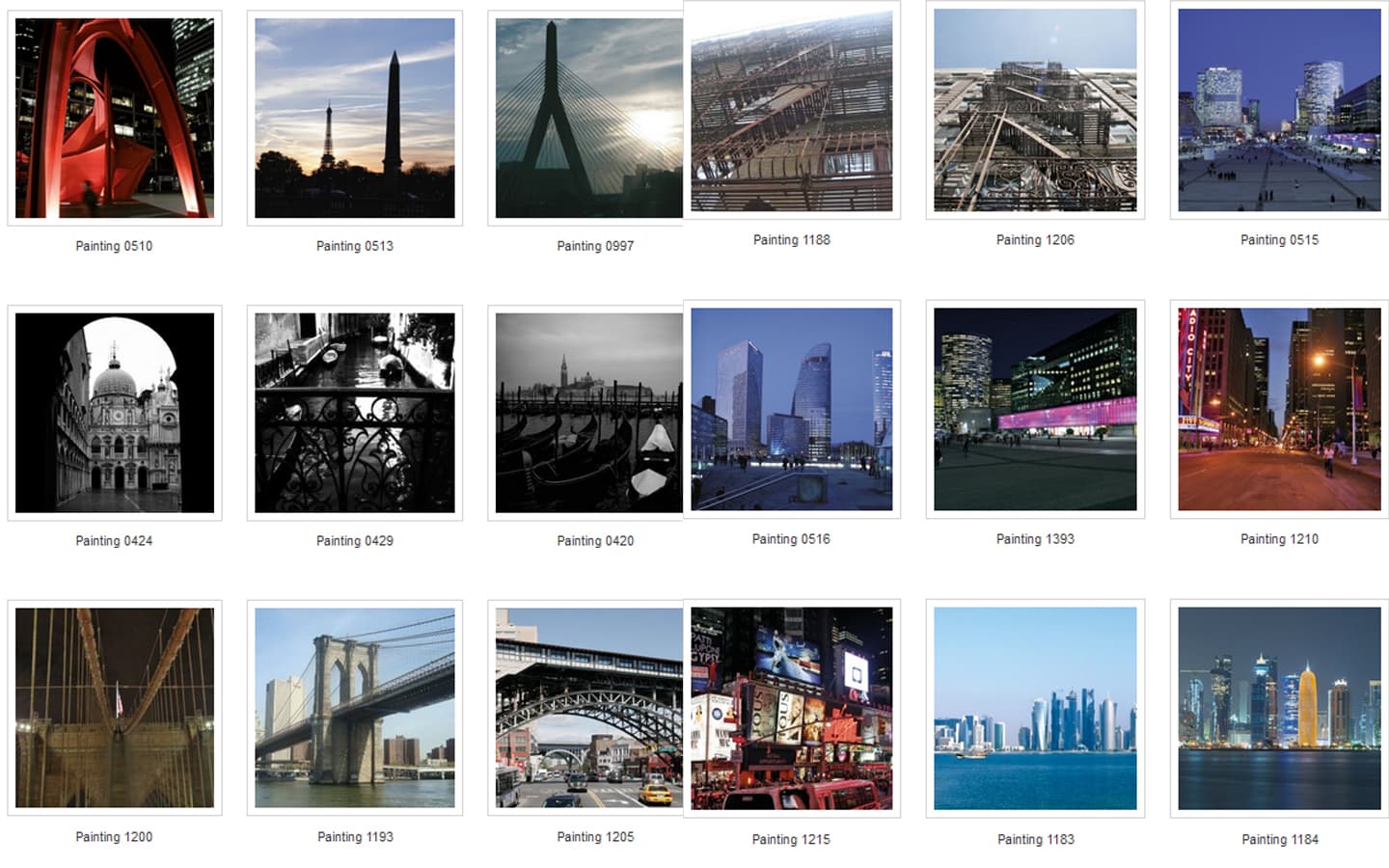Open the fire escape thumbnail Painting 1188
The image size is (1389, 868).
click(x=791, y=111)
